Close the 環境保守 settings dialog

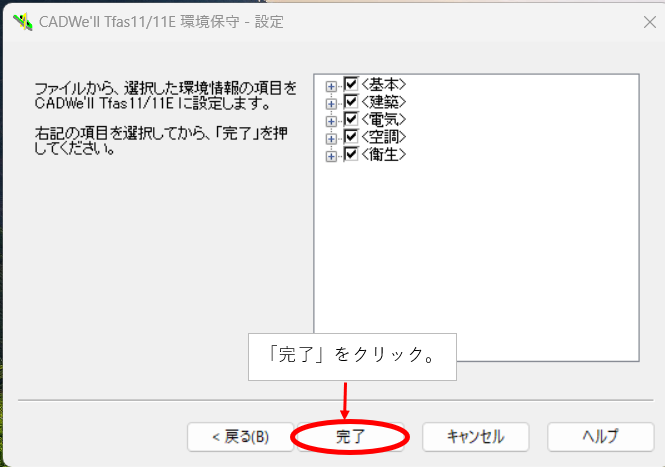(650, 22)
